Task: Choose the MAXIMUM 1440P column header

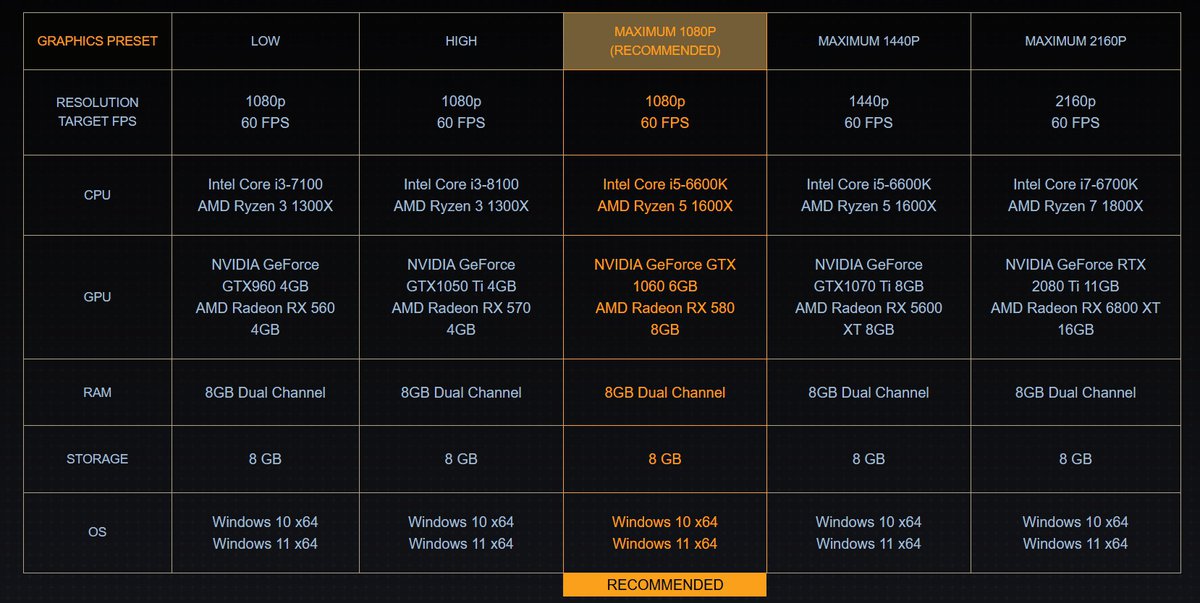Action: point(868,41)
